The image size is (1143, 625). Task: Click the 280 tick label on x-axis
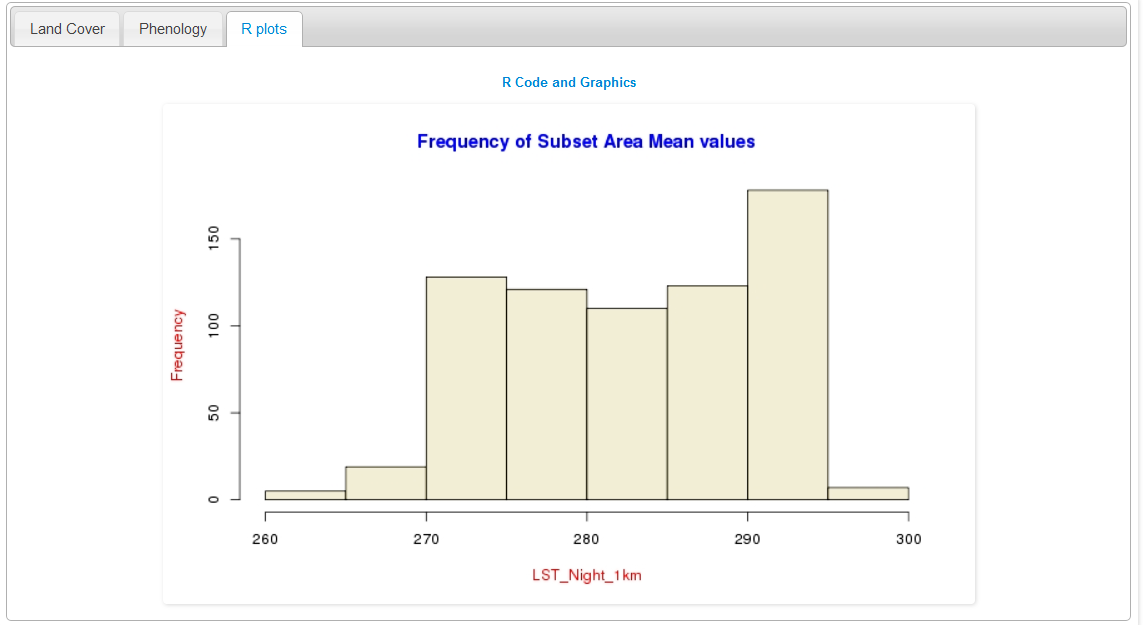tap(586, 539)
